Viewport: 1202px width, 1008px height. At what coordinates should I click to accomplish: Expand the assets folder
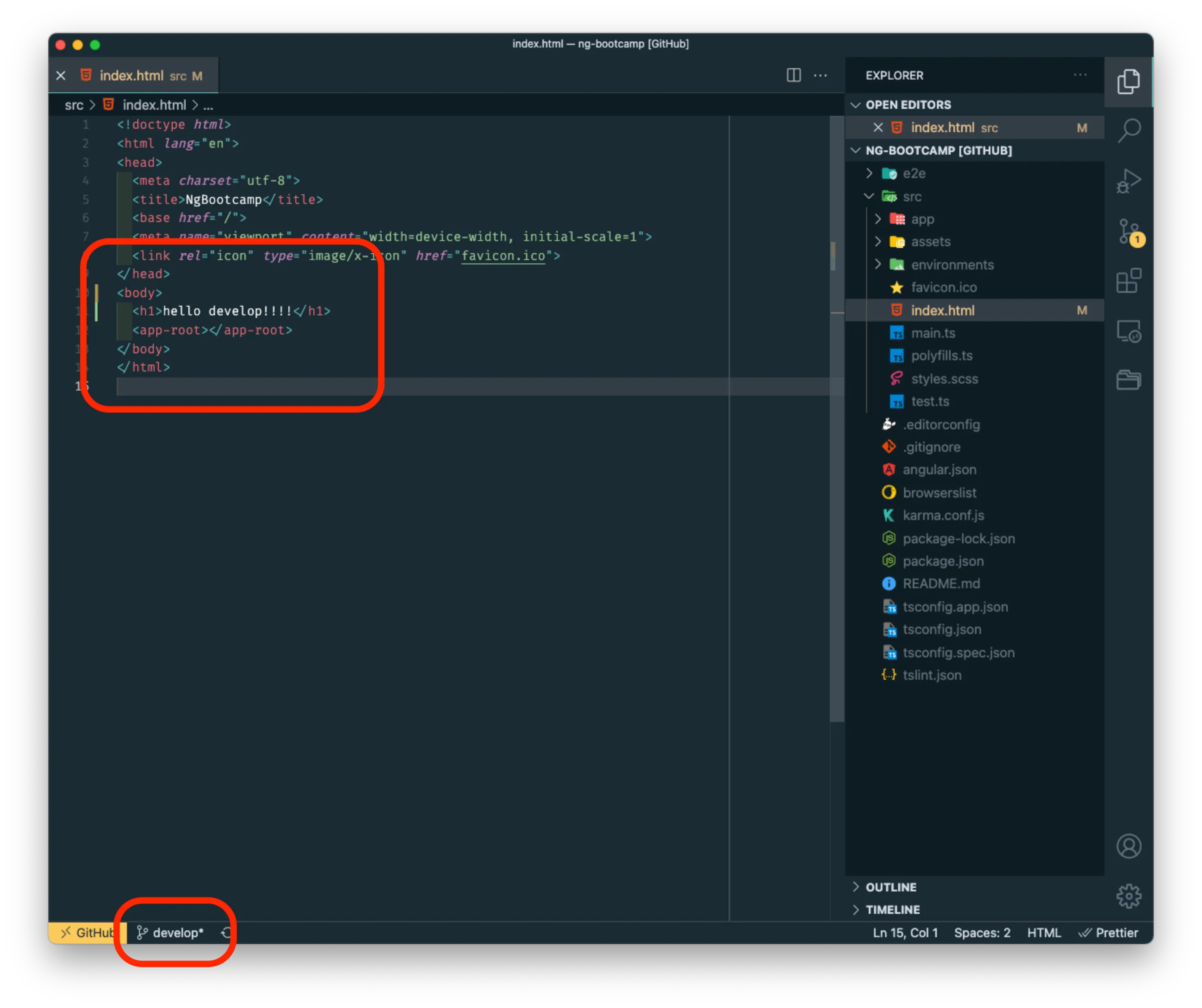click(x=974, y=242)
